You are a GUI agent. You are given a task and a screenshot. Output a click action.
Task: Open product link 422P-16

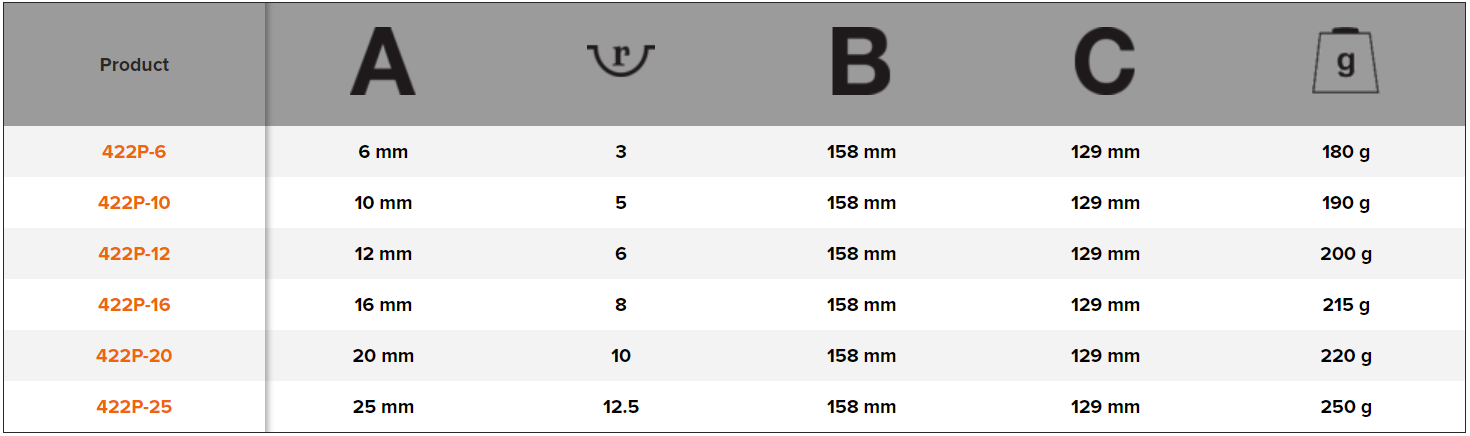coord(134,305)
